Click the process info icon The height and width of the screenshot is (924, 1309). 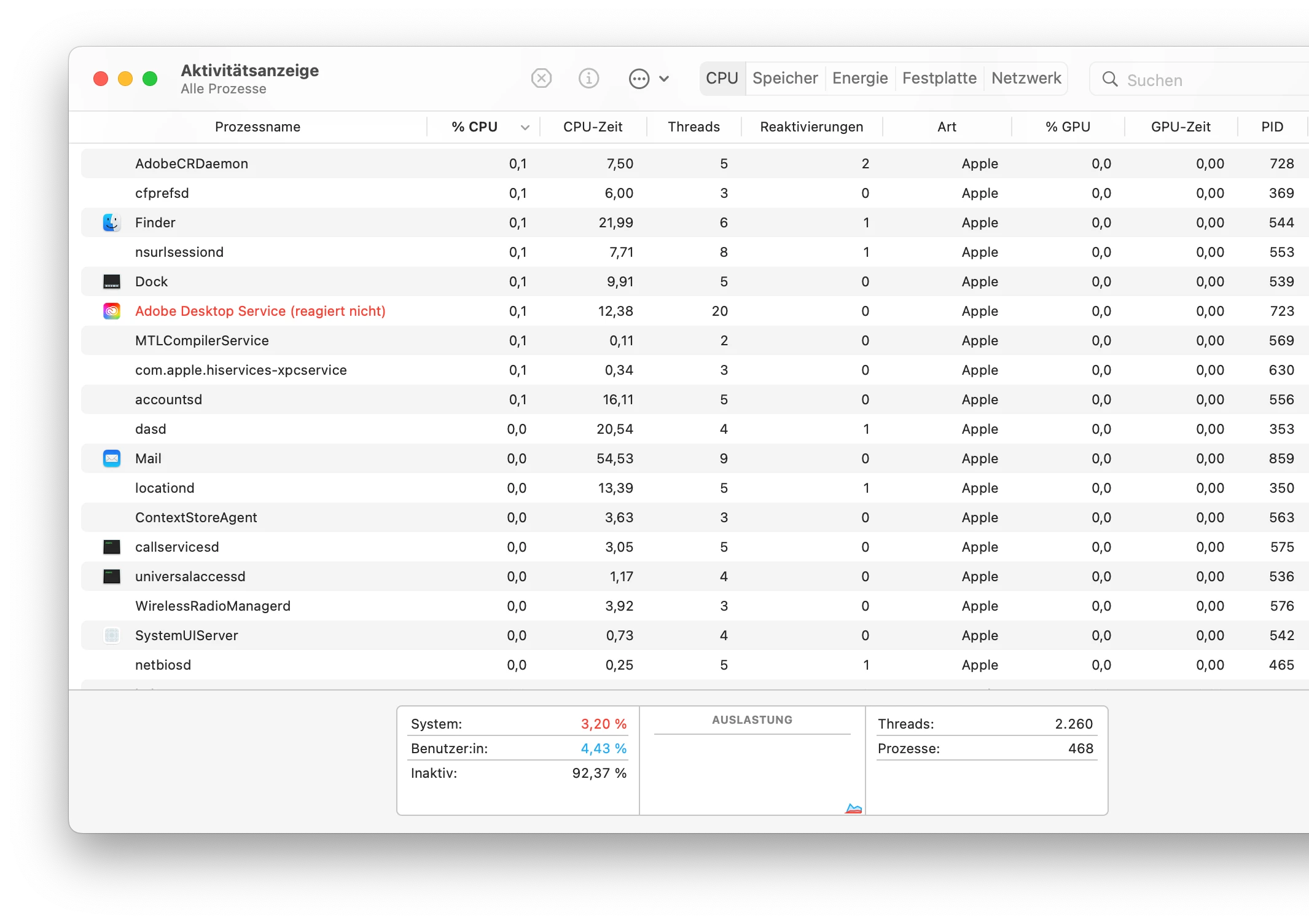coord(588,79)
